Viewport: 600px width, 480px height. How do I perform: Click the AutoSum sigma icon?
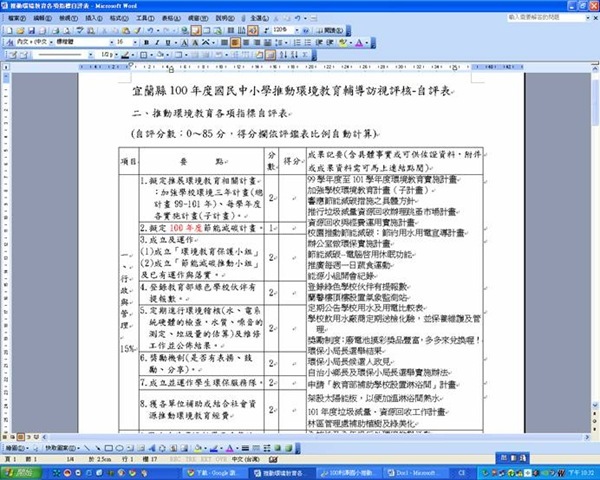click(x=305, y=55)
